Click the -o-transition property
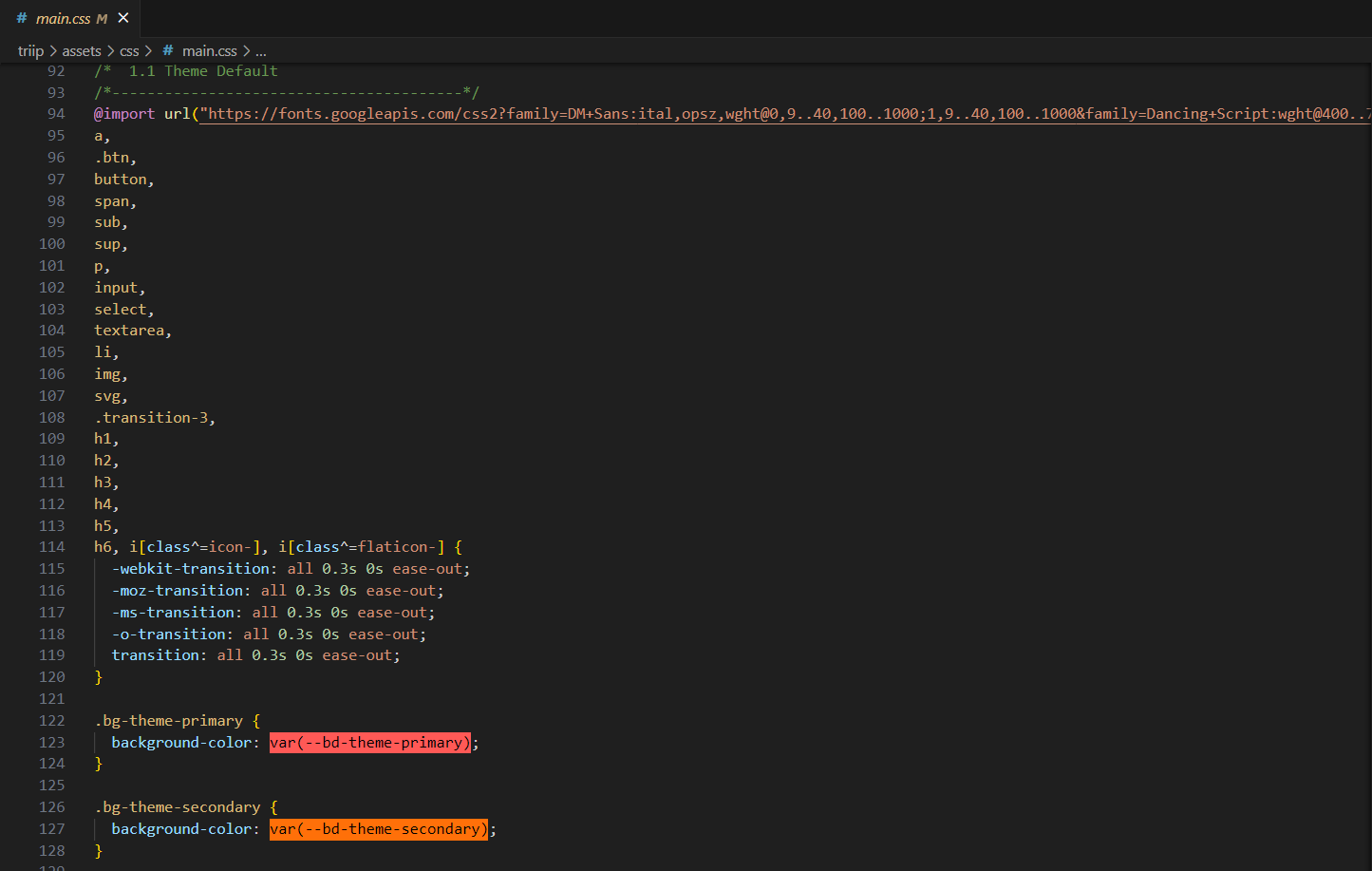Screen dimensions: 1372x871 click(x=169, y=634)
